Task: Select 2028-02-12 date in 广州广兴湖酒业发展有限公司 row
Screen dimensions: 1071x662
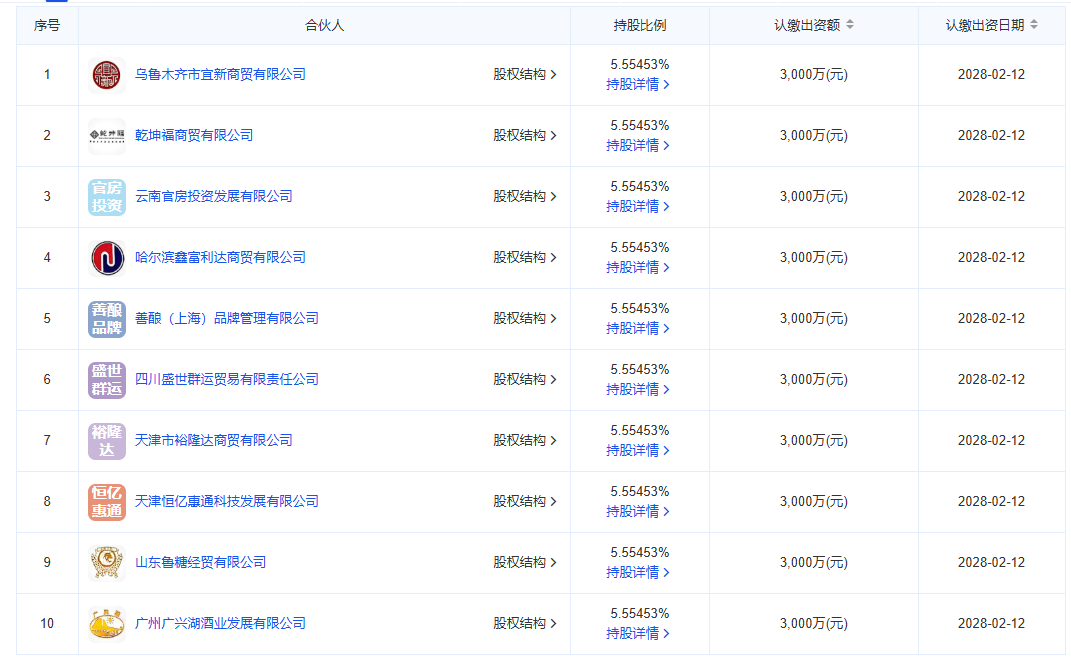Action: 991,623
